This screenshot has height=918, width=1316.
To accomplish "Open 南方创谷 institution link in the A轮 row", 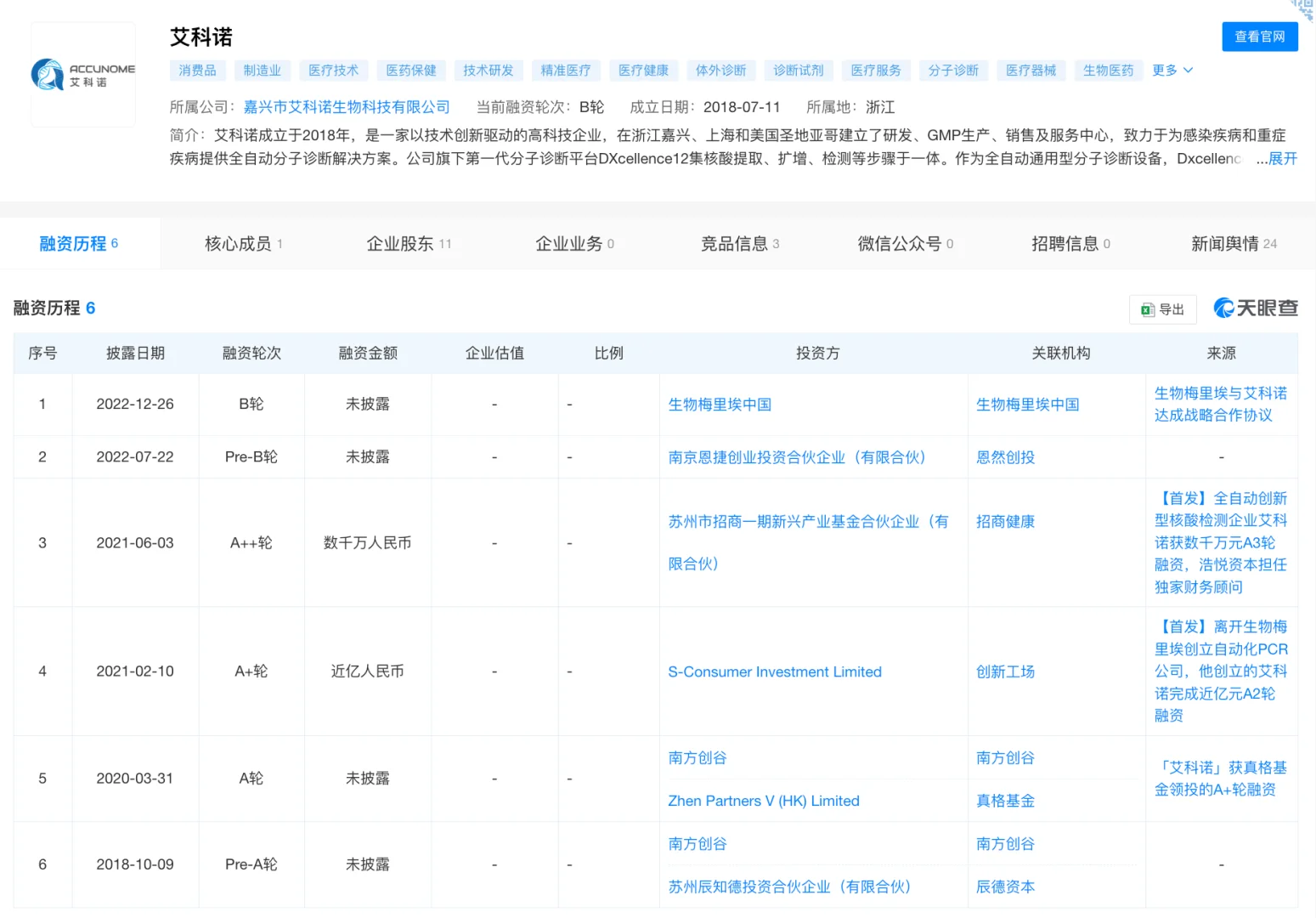I will pyautogui.click(x=1006, y=758).
